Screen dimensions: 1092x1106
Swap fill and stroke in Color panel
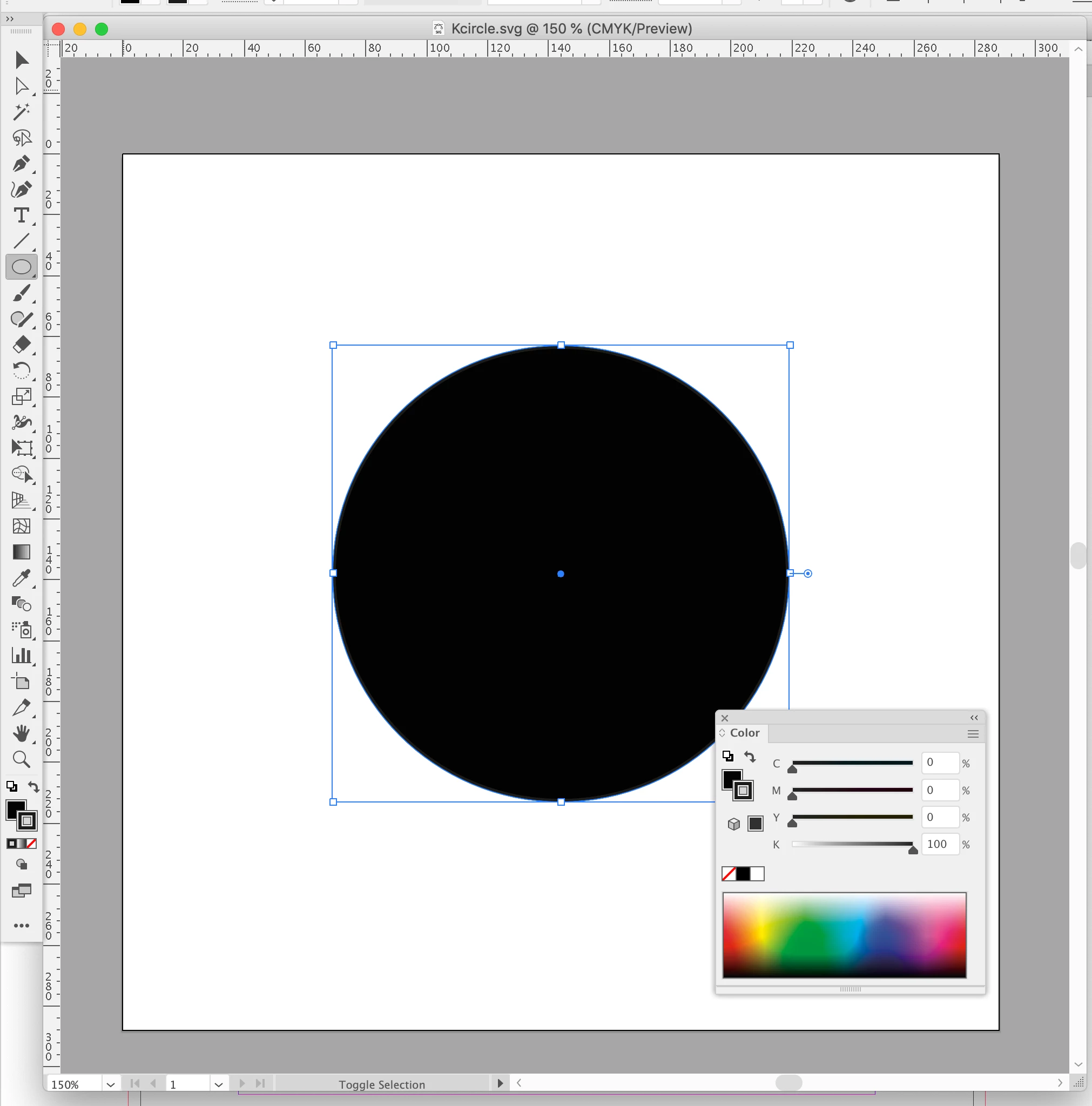tap(750, 757)
